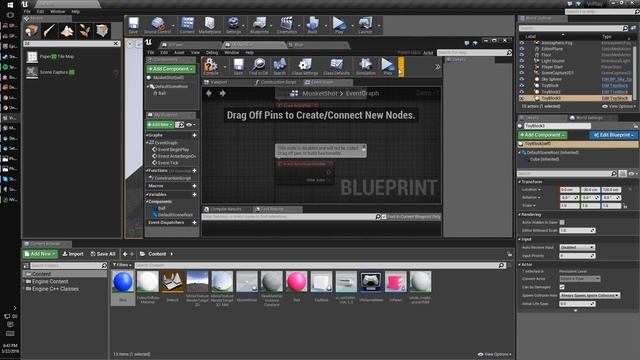The height and width of the screenshot is (360, 640).
Task: Toggle visibility of Floor actor
Action: 522,55
